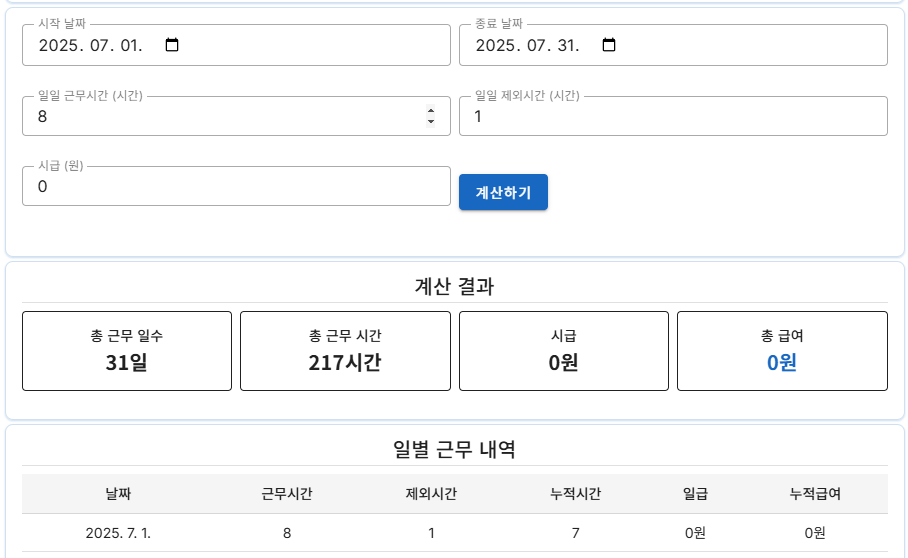Image resolution: width=908 pixels, height=558 pixels.
Task: Click the 시작 날짜 date field
Action: click(x=236, y=45)
